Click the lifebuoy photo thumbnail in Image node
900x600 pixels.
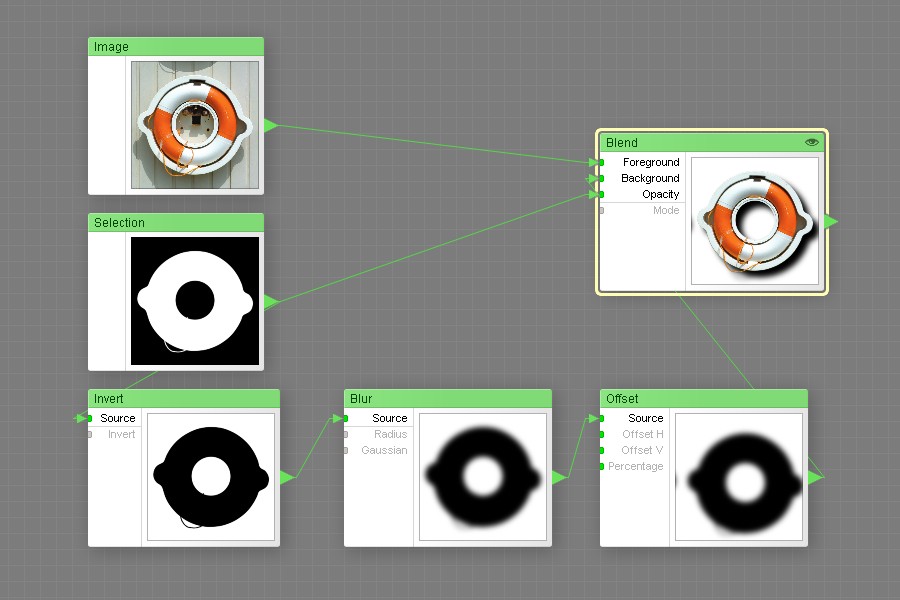[x=195, y=125]
